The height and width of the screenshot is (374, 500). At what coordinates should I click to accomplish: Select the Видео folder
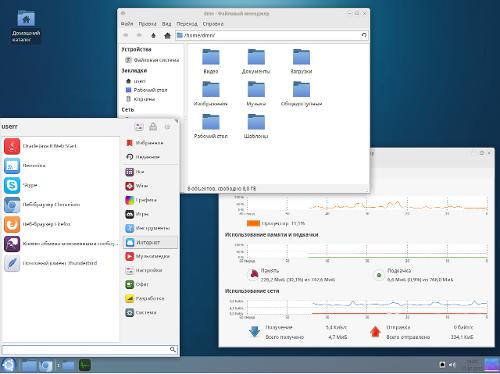click(x=211, y=61)
